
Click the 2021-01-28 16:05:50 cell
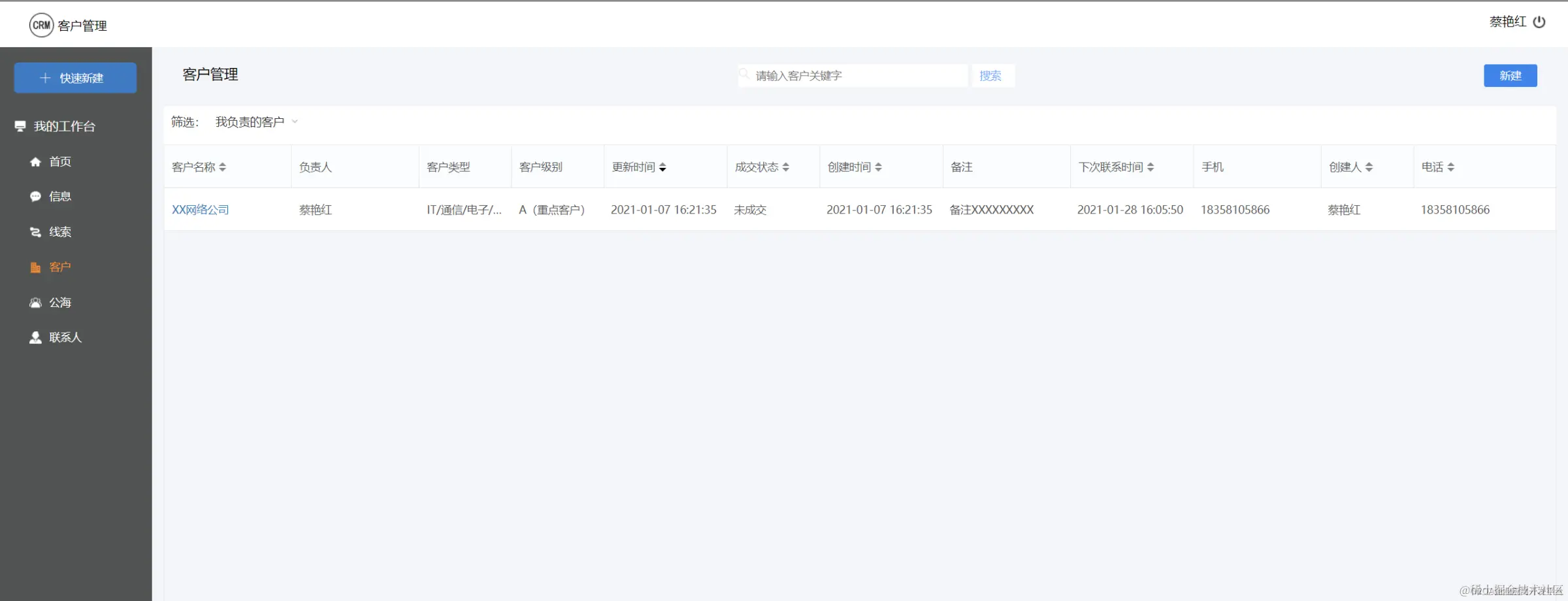1130,210
